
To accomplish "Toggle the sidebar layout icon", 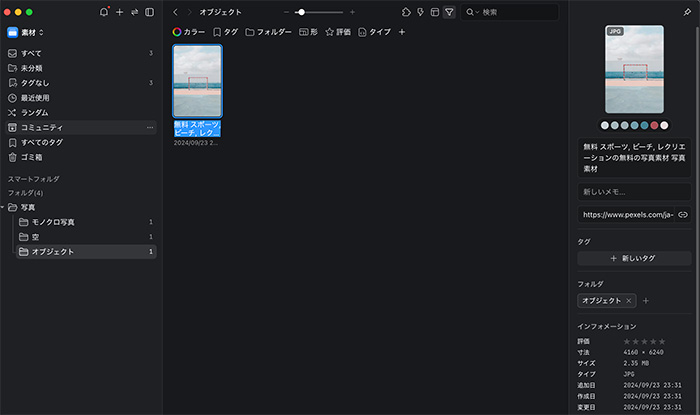I will tap(149, 12).
